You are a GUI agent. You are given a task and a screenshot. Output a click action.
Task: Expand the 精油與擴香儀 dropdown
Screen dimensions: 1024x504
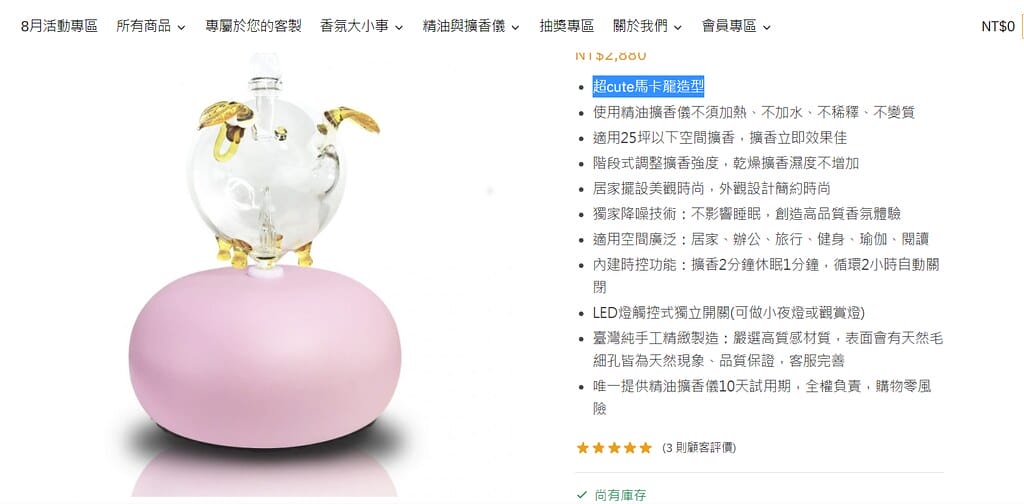pos(471,26)
